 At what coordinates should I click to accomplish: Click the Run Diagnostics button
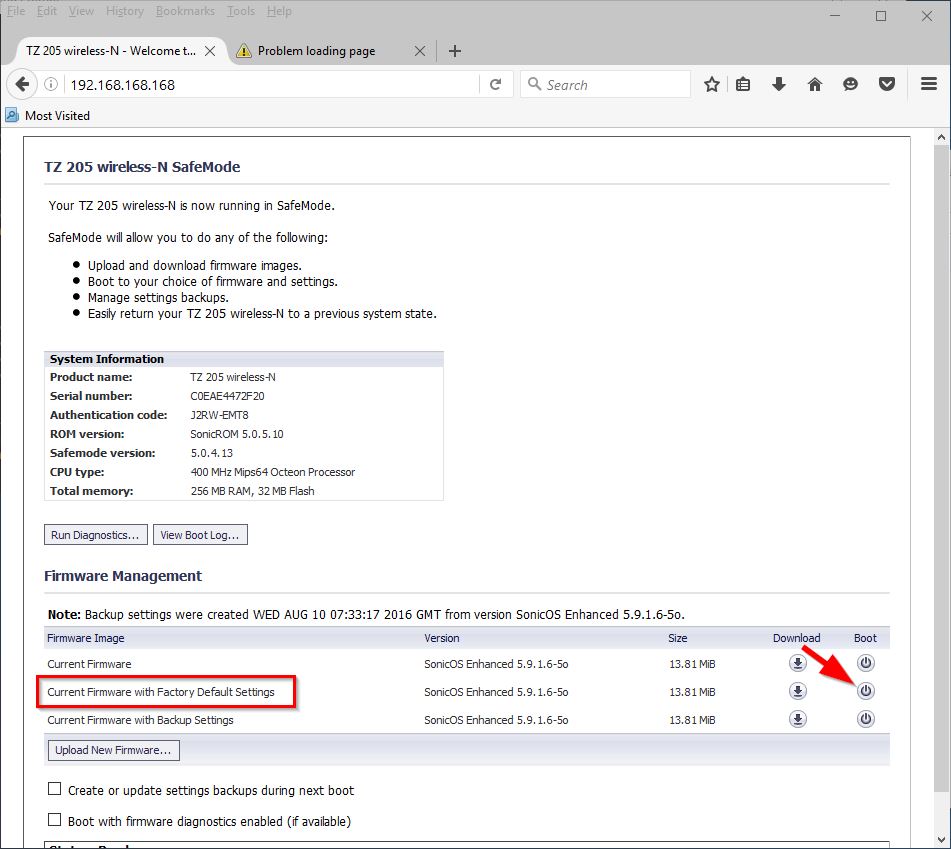95,535
